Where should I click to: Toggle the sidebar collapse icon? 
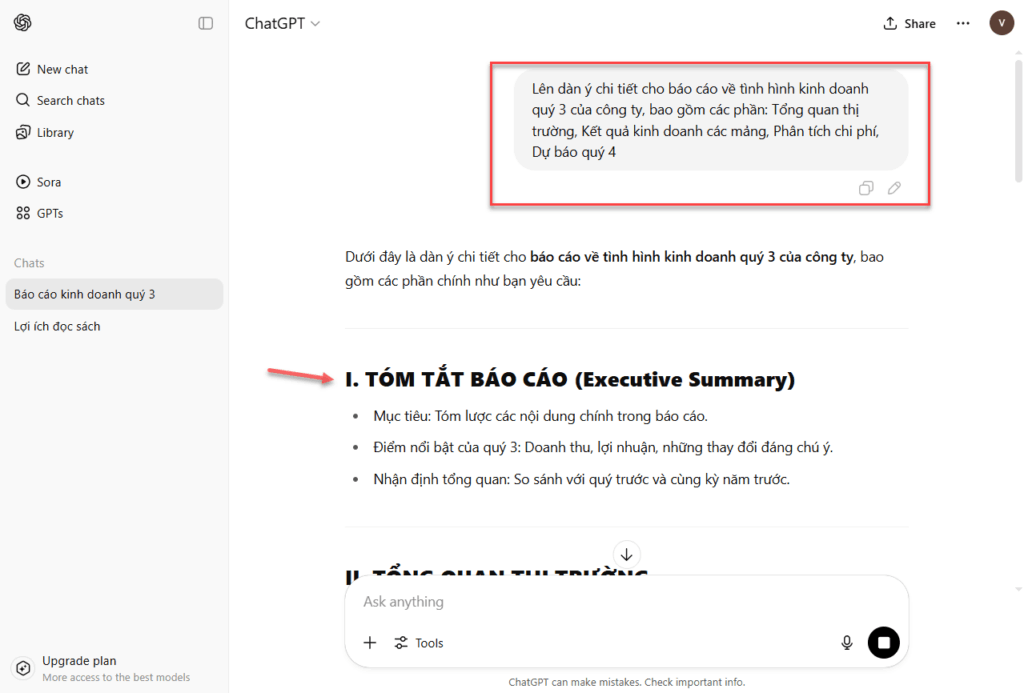pos(206,23)
